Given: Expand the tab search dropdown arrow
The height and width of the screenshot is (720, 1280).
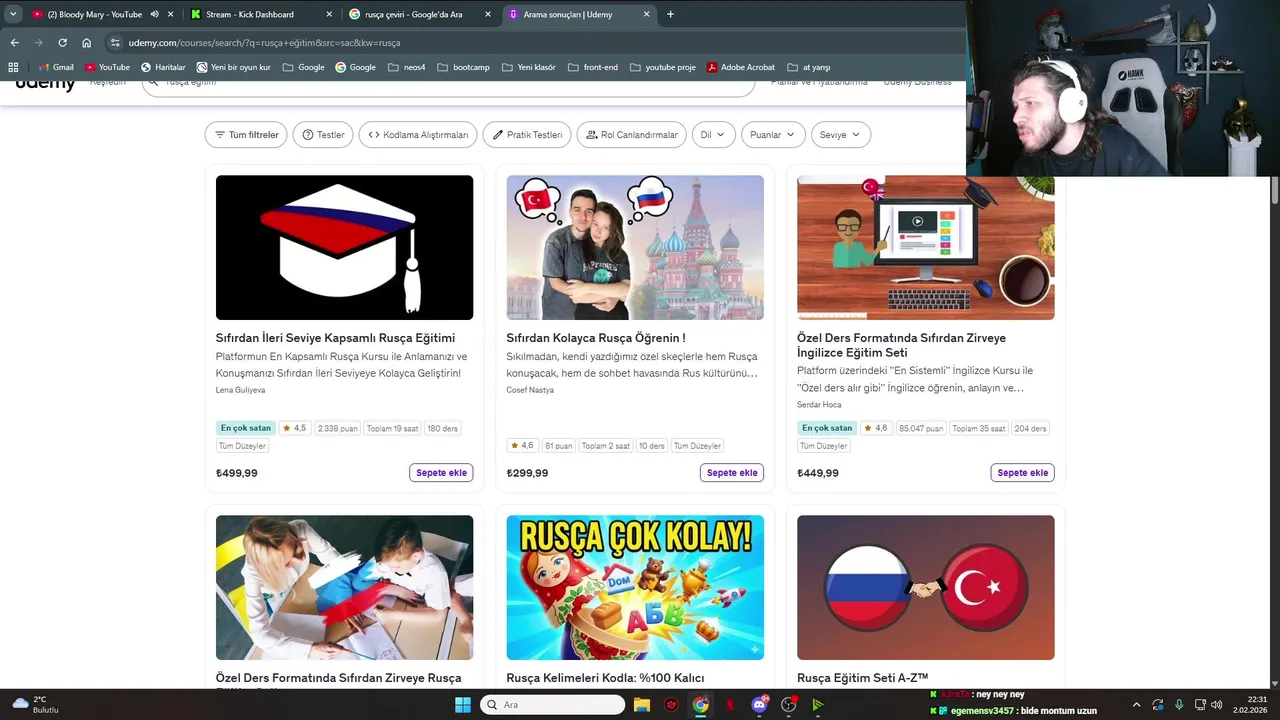Looking at the screenshot, I should 13,14.
